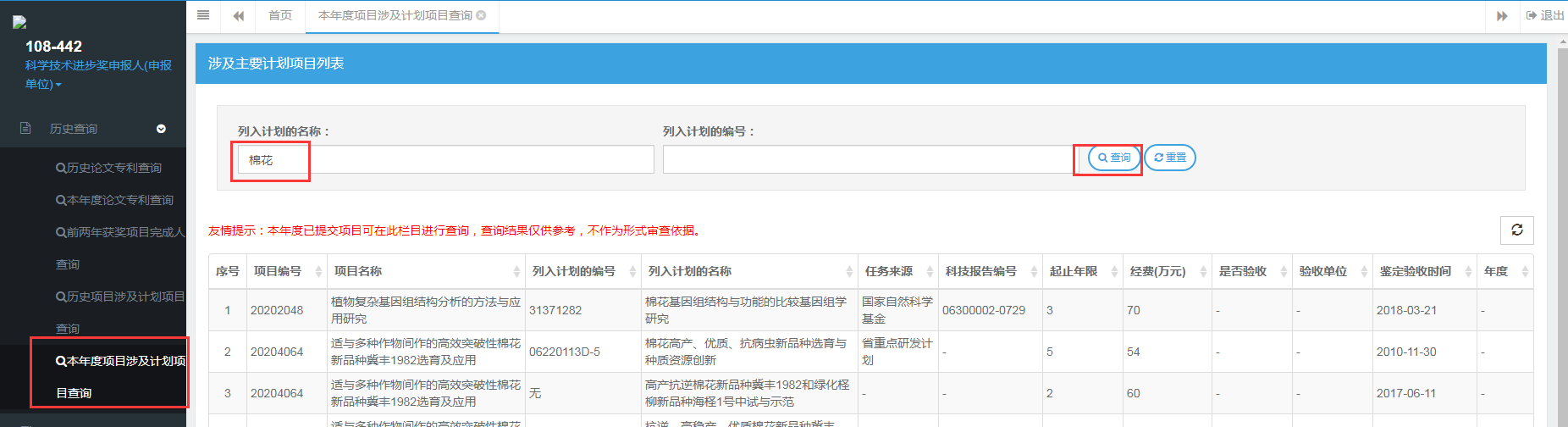
Task: Click 国家自然科学基金 cell
Action: (x=897, y=310)
